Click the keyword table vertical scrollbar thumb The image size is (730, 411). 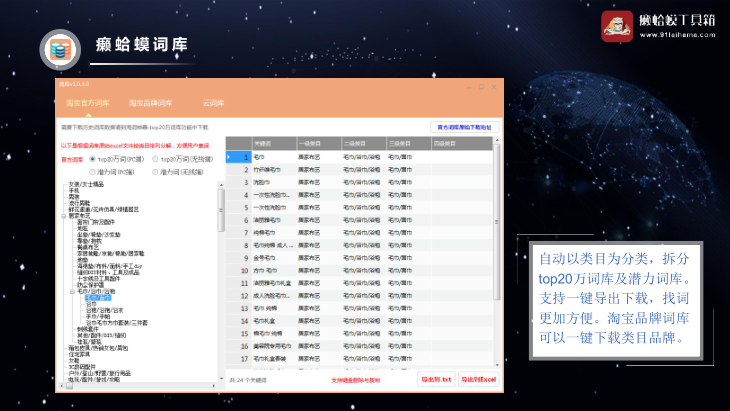[497, 222]
